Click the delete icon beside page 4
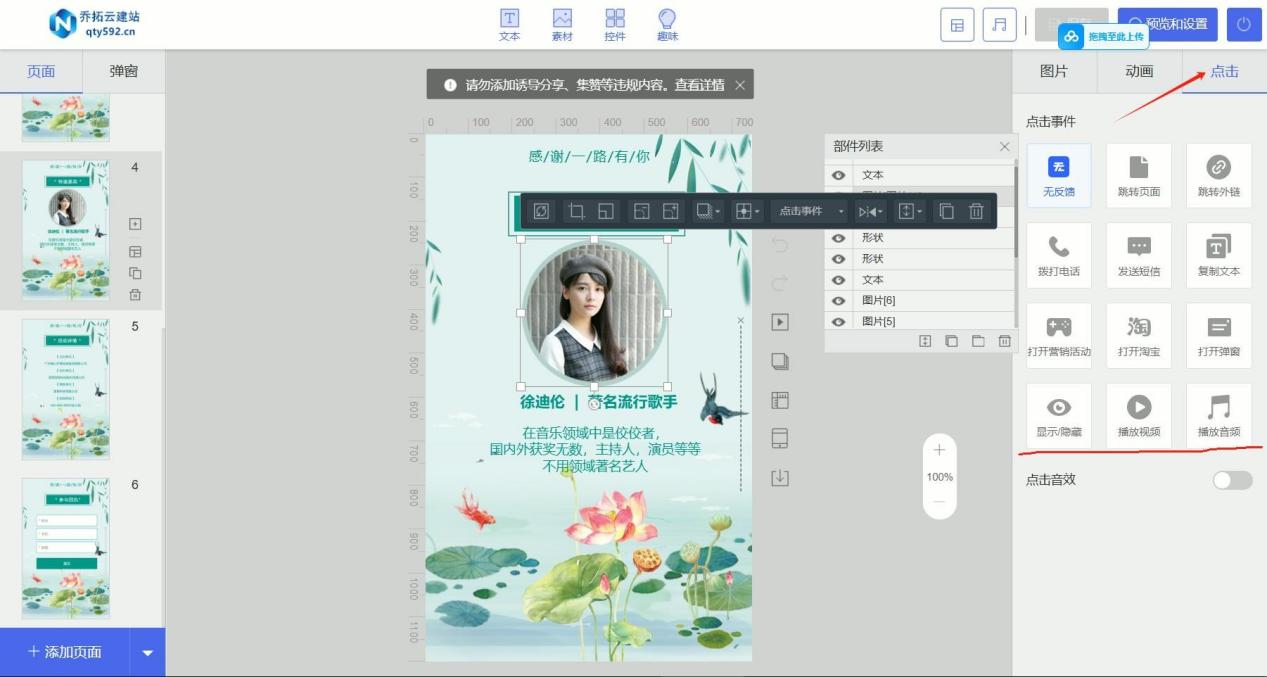1267x677 pixels. pos(135,294)
